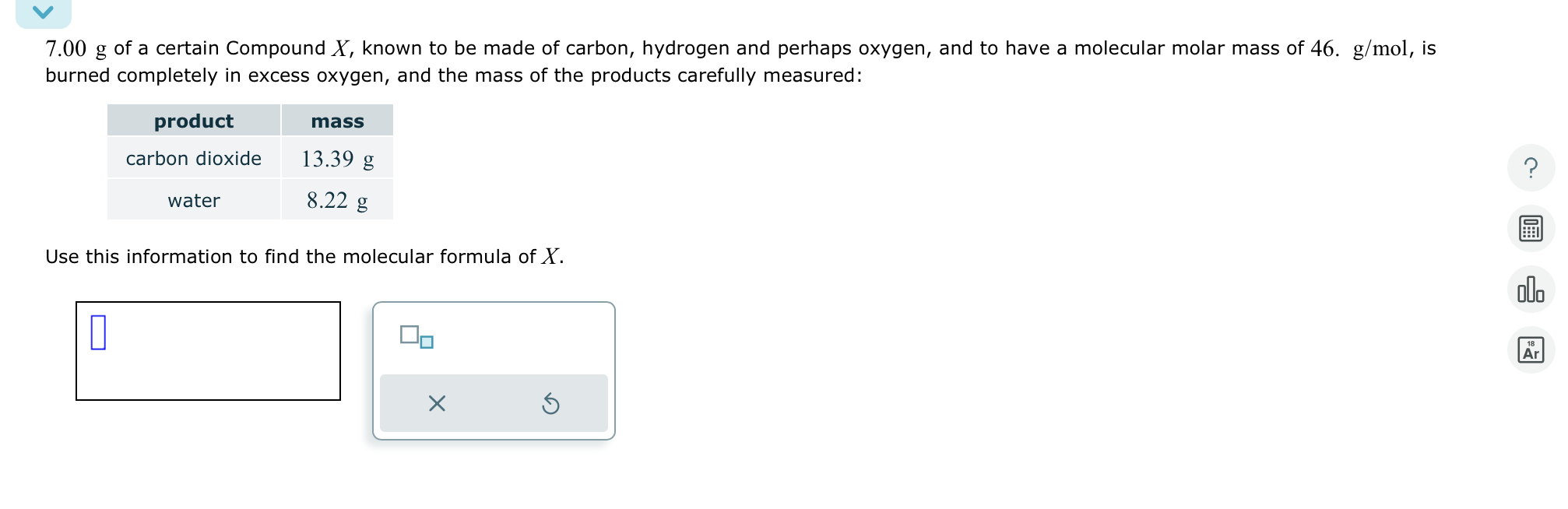1568x509 pixels.
Task: Collapse the question using the top-left chevron
Action: click(44, 11)
